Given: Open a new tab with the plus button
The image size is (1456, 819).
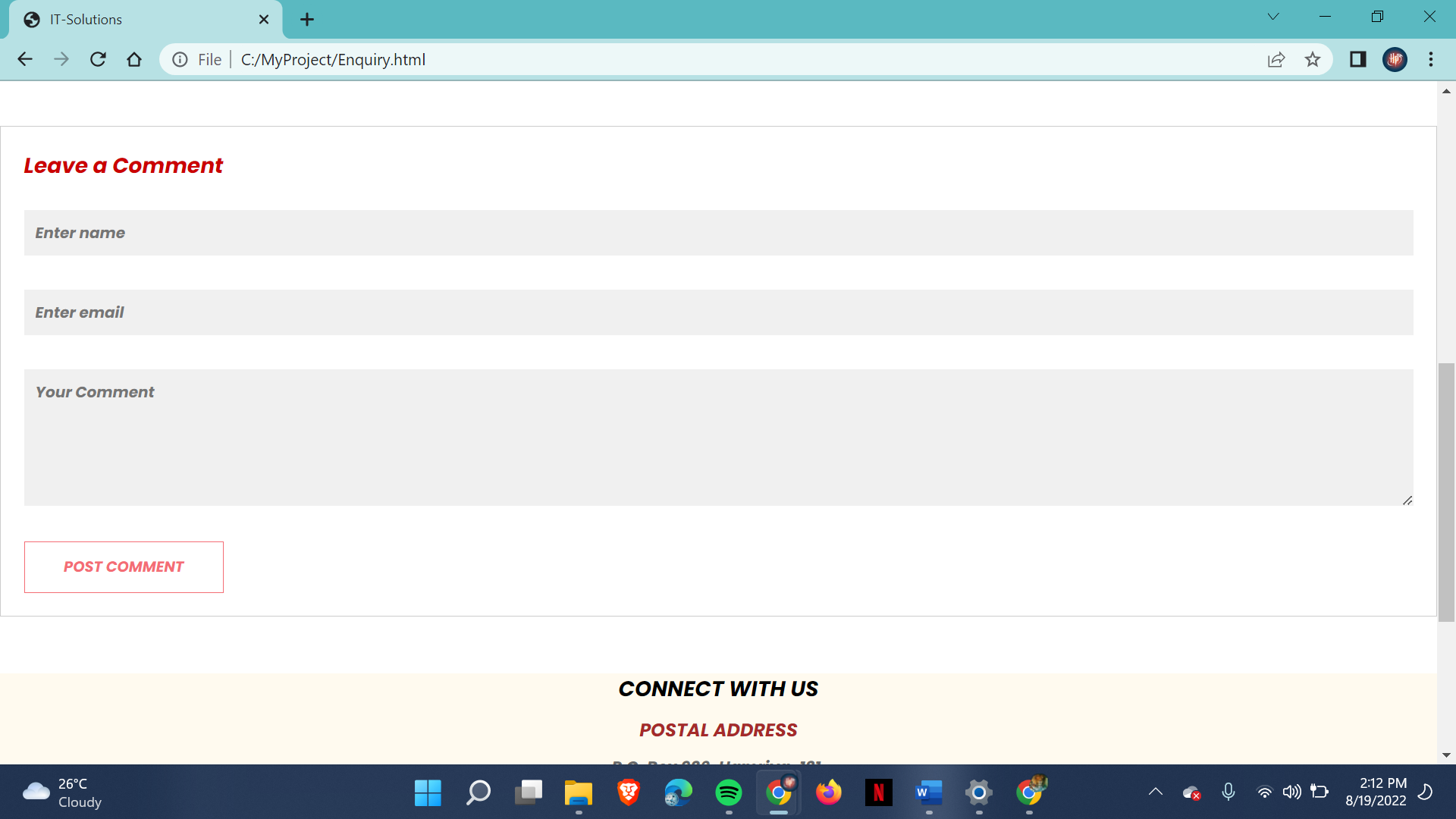Looking at the screenshot, I should (306, 19).
